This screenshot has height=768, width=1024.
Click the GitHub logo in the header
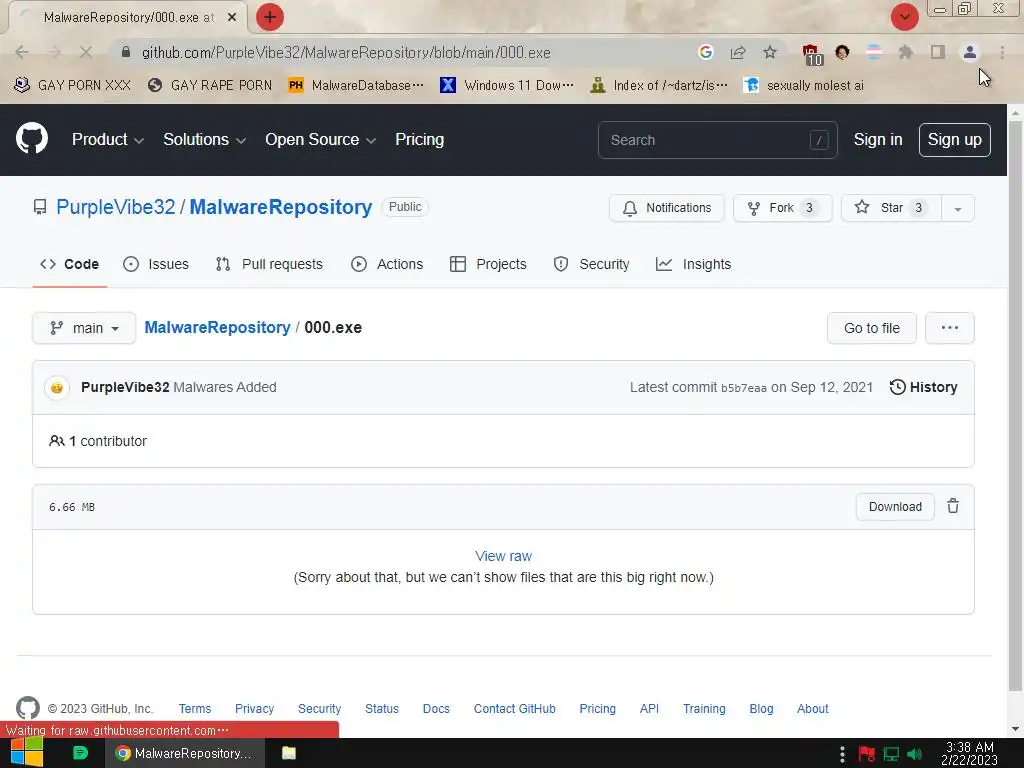click(32, 138)
